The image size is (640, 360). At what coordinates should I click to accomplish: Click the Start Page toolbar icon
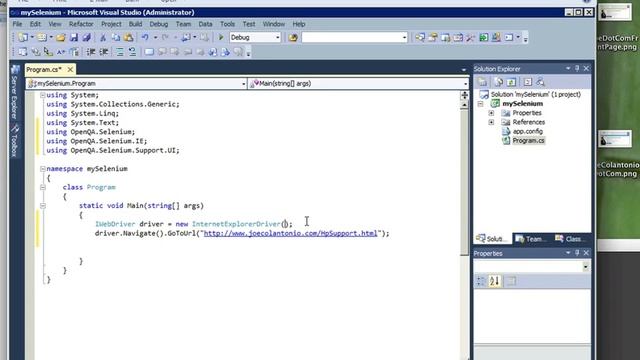tap(483, 38)
